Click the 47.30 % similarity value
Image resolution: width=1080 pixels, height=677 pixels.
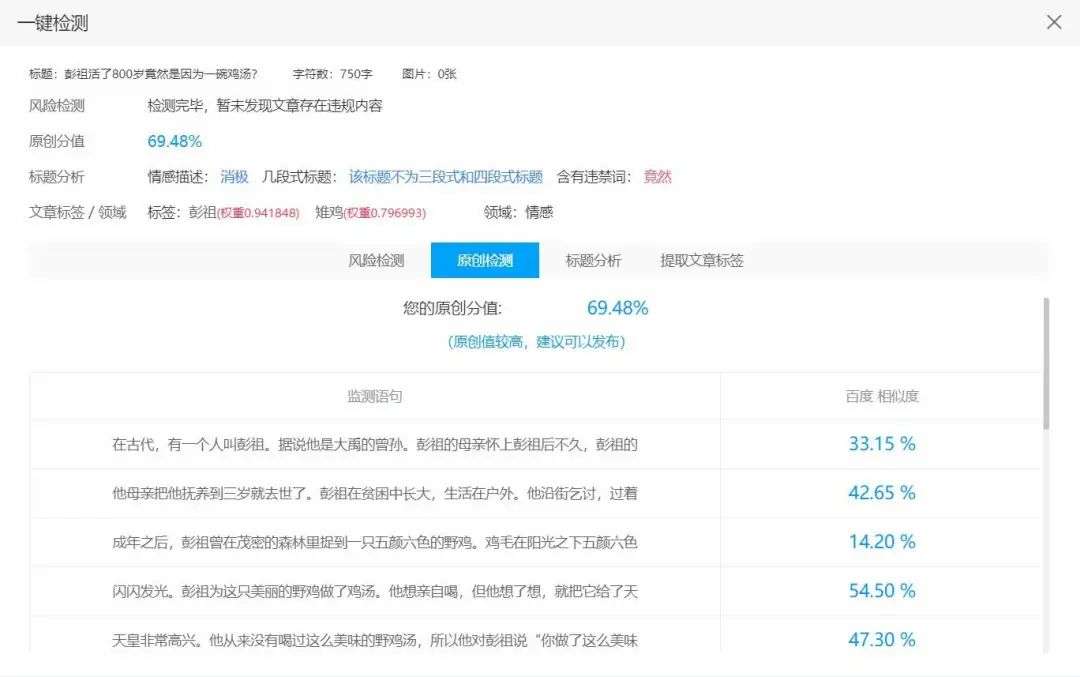882,639
